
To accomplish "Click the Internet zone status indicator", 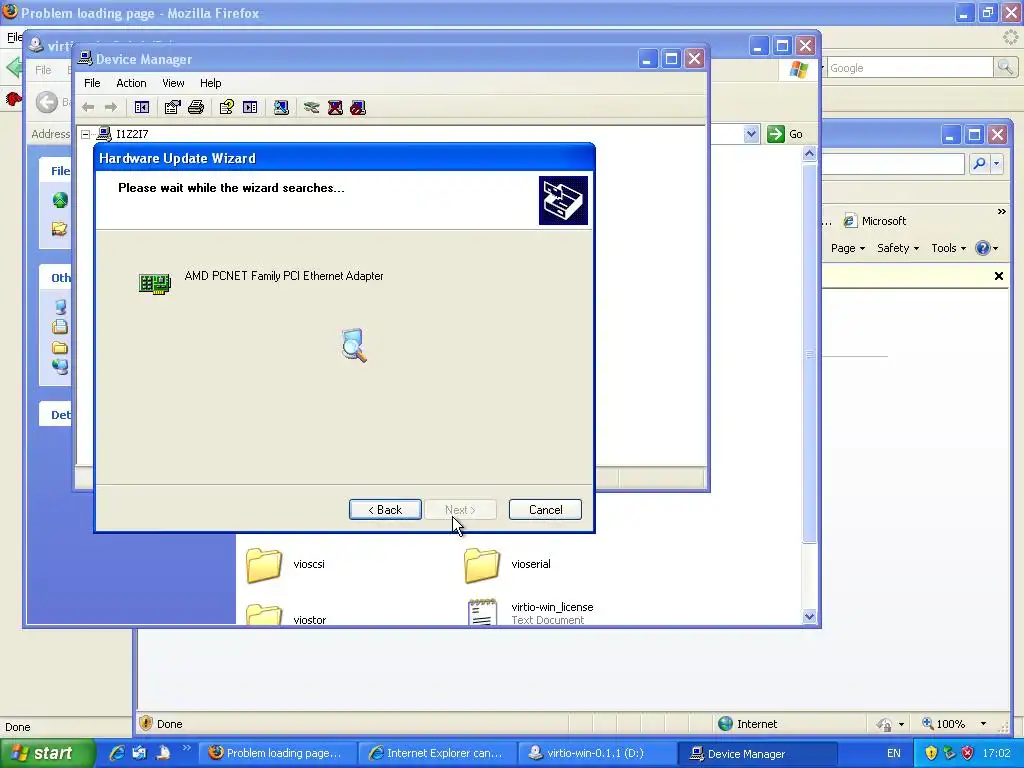I will pos(747,724).
